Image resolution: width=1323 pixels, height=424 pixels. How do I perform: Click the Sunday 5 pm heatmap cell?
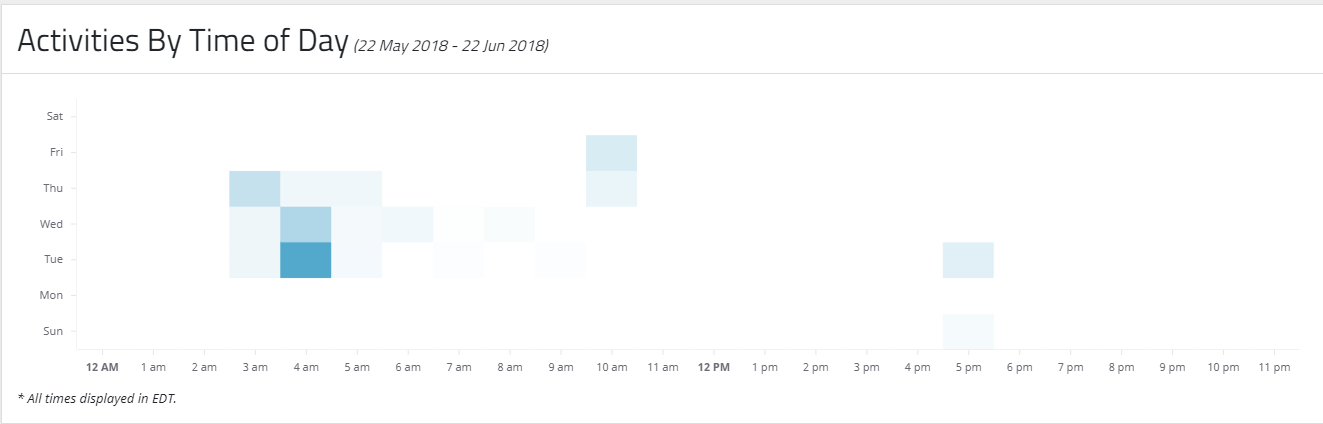coord(968,331)
